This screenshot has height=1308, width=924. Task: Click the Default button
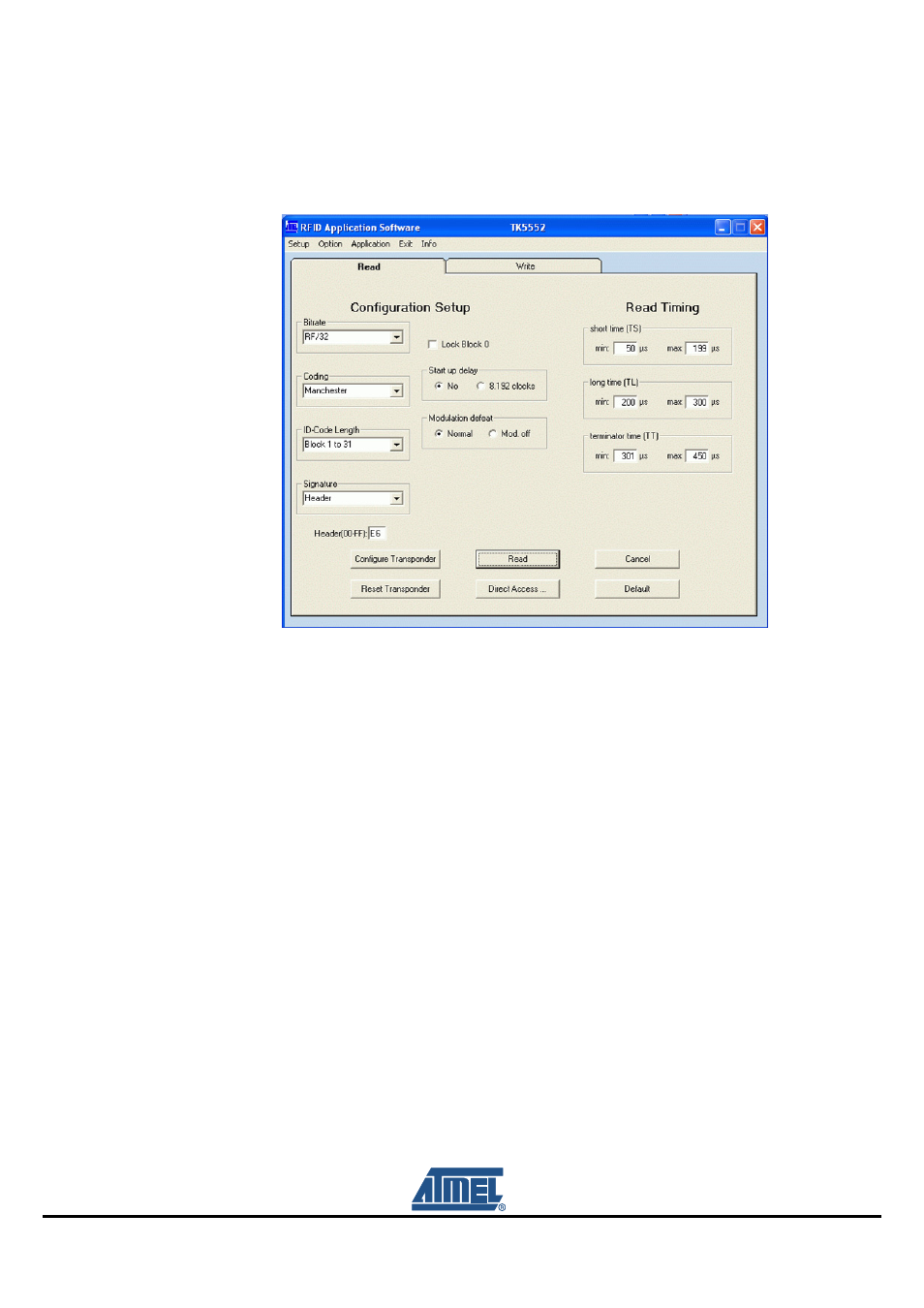[637, 589]
